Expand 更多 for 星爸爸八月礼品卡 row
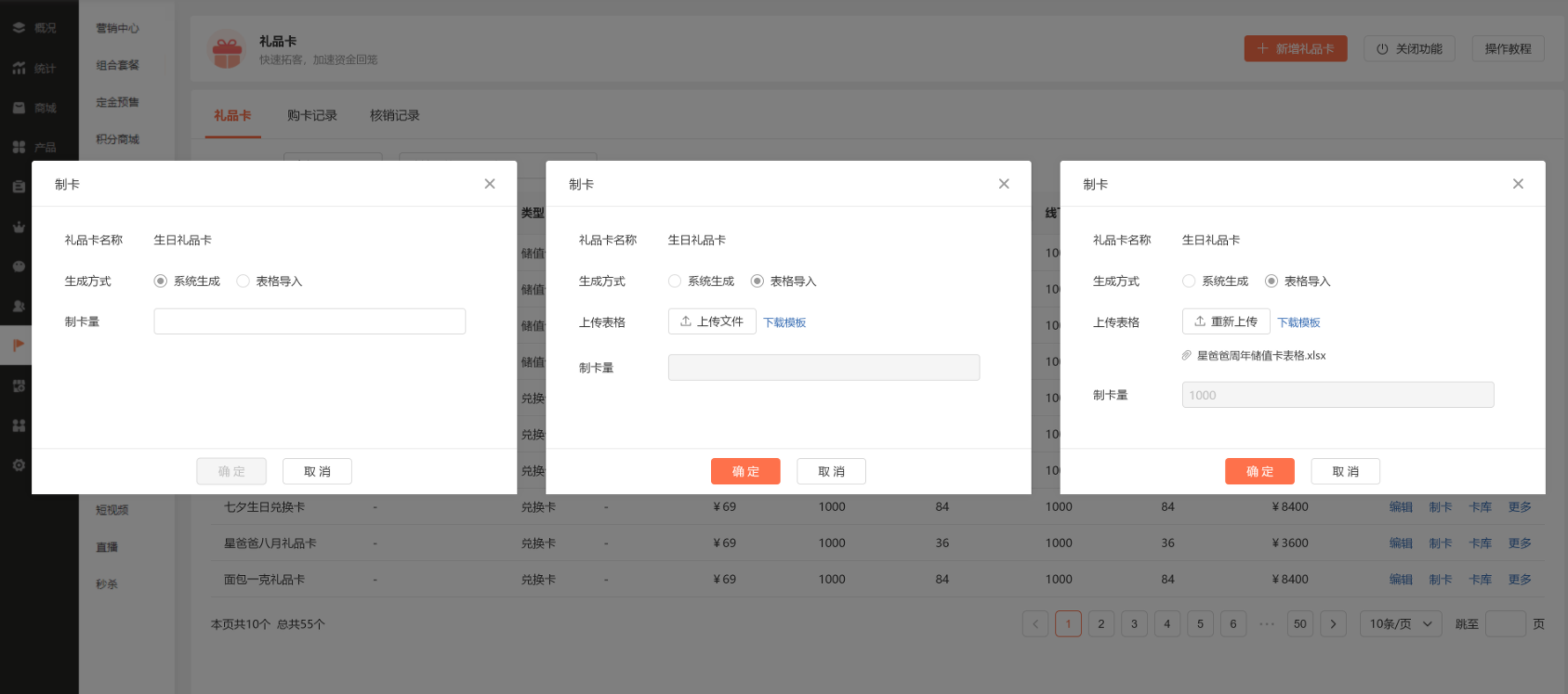 [x=1520, y=543]
